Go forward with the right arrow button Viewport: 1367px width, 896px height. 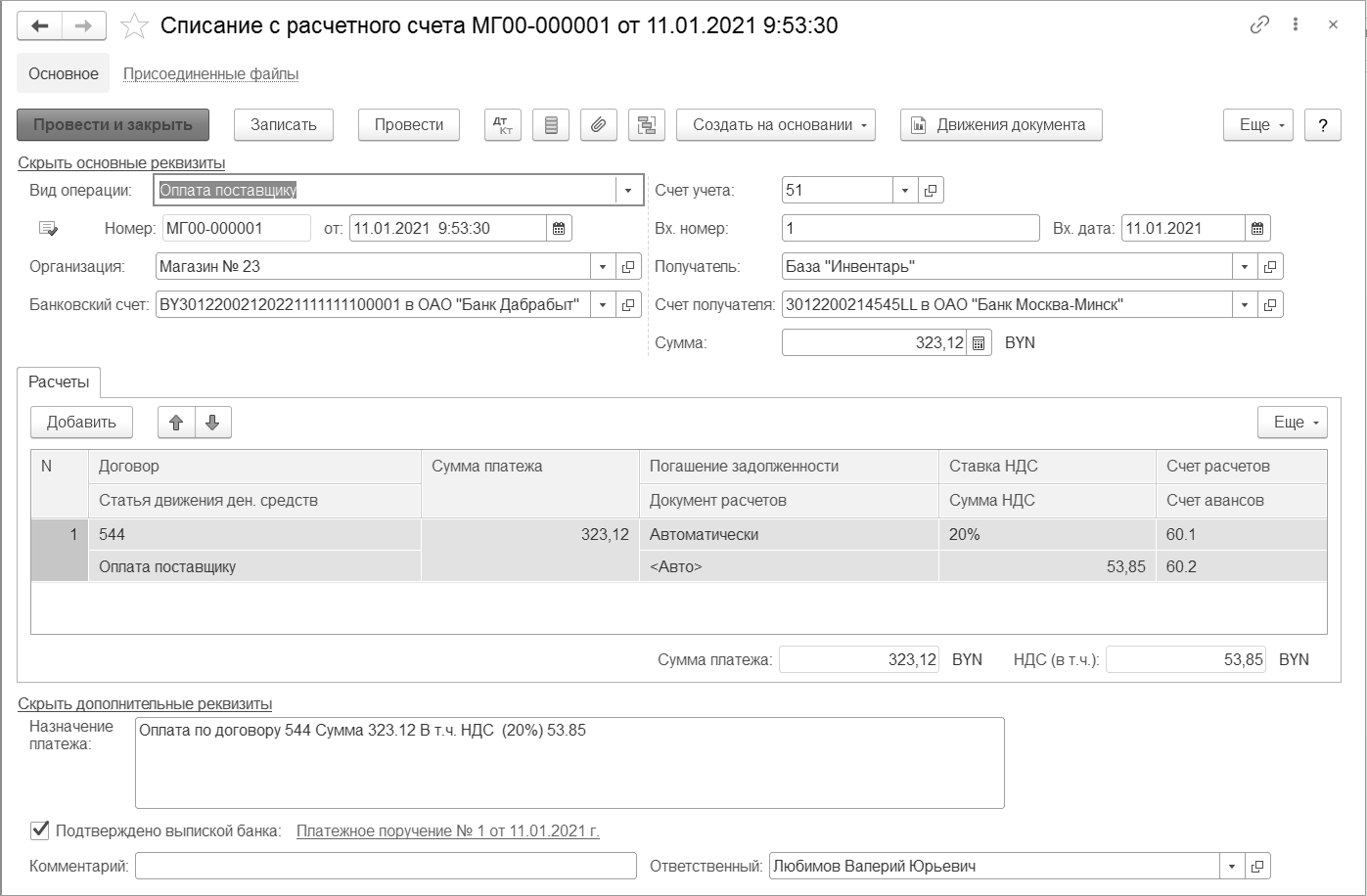tap(84, 25)
